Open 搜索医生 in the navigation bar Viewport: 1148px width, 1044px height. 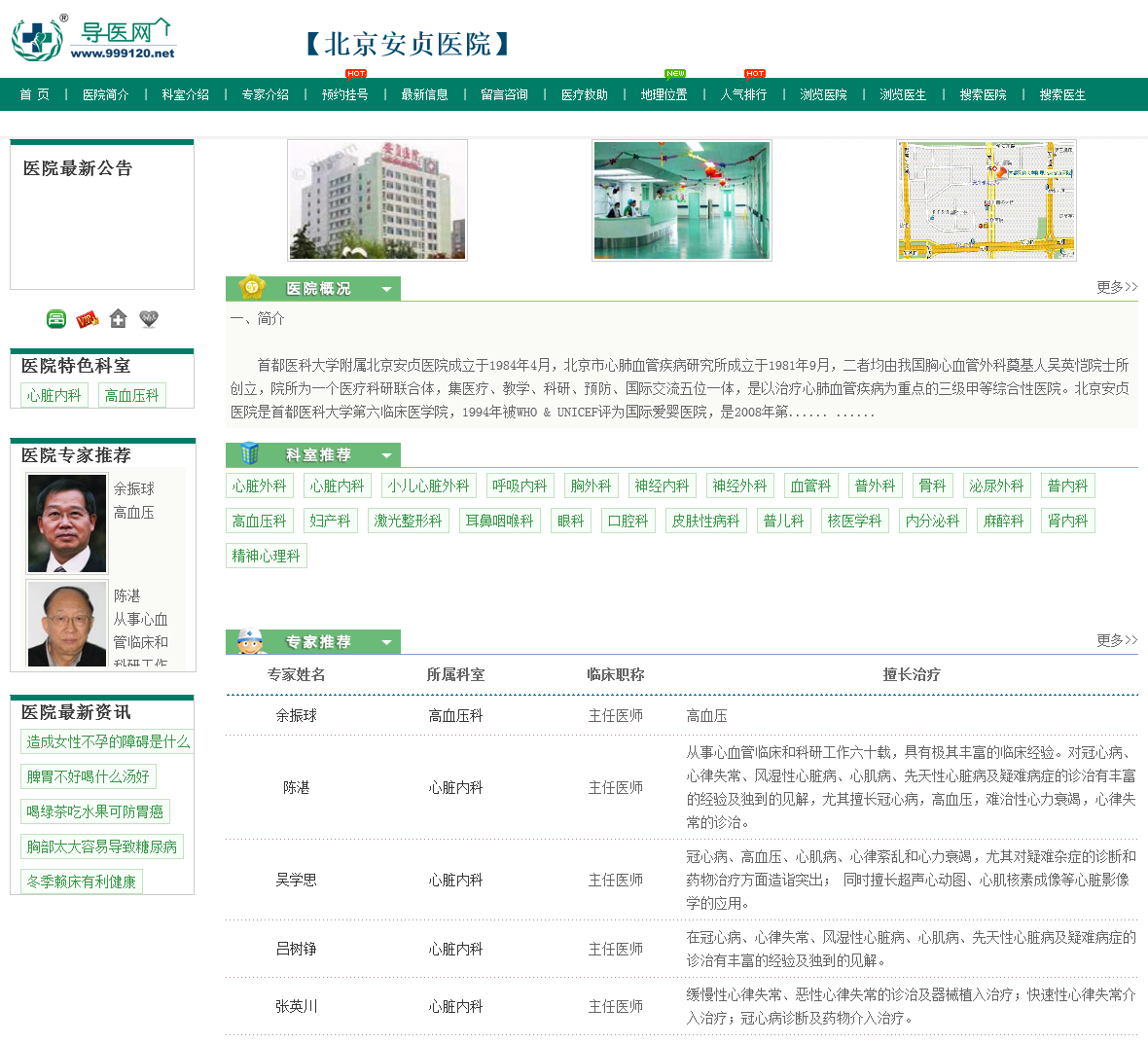(1063, 94)
